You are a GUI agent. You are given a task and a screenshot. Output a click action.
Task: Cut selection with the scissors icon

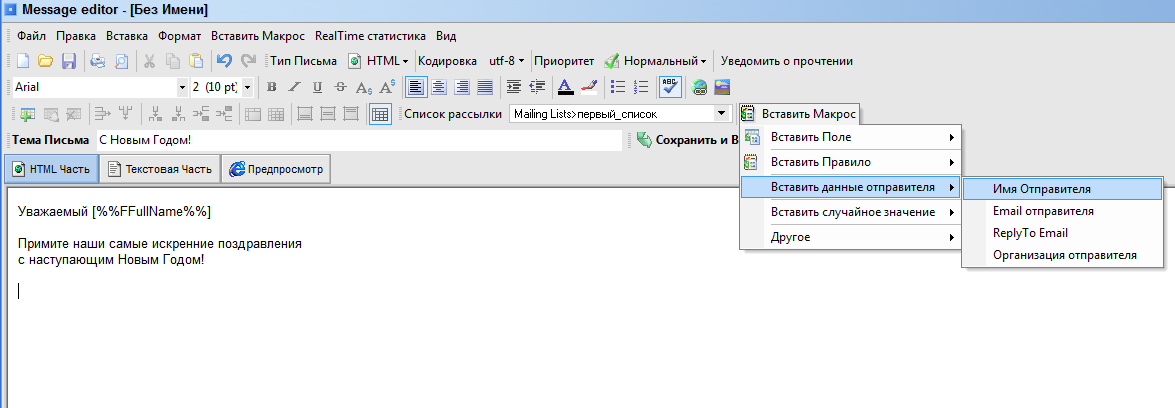tap(150, 61)
